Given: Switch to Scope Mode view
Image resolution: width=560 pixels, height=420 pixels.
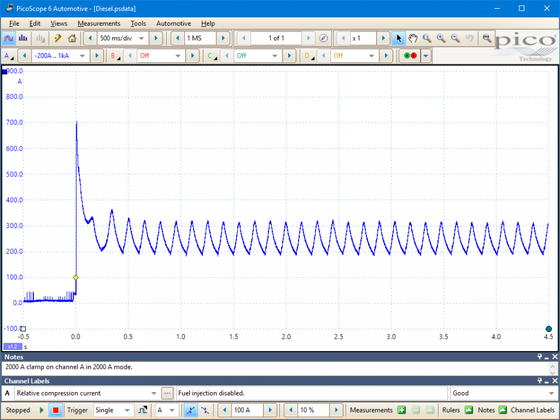Looking at the screenshot, I should [9, 38].
